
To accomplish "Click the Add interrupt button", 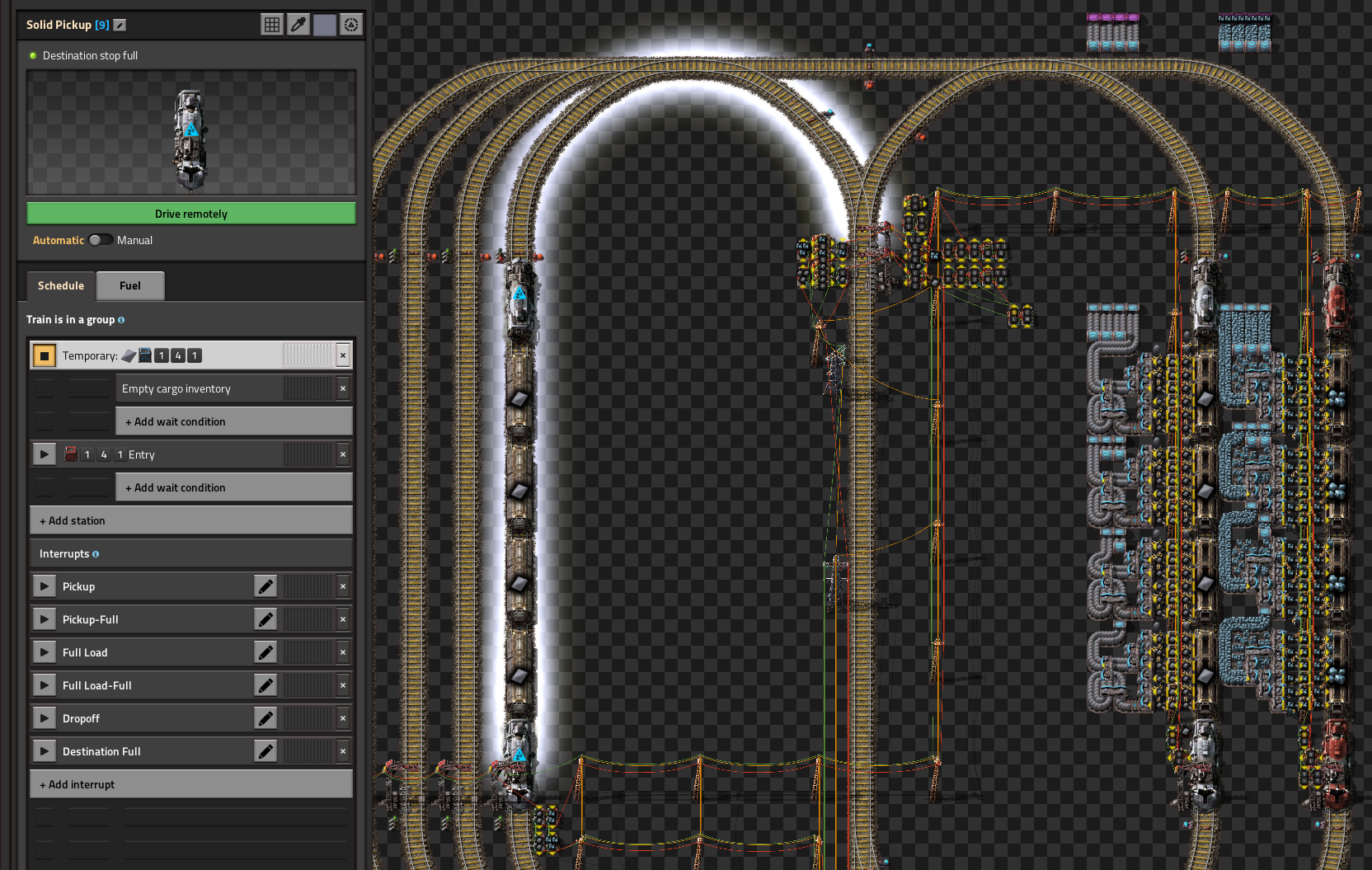I will pyautogui.click(x=191, y=784).
